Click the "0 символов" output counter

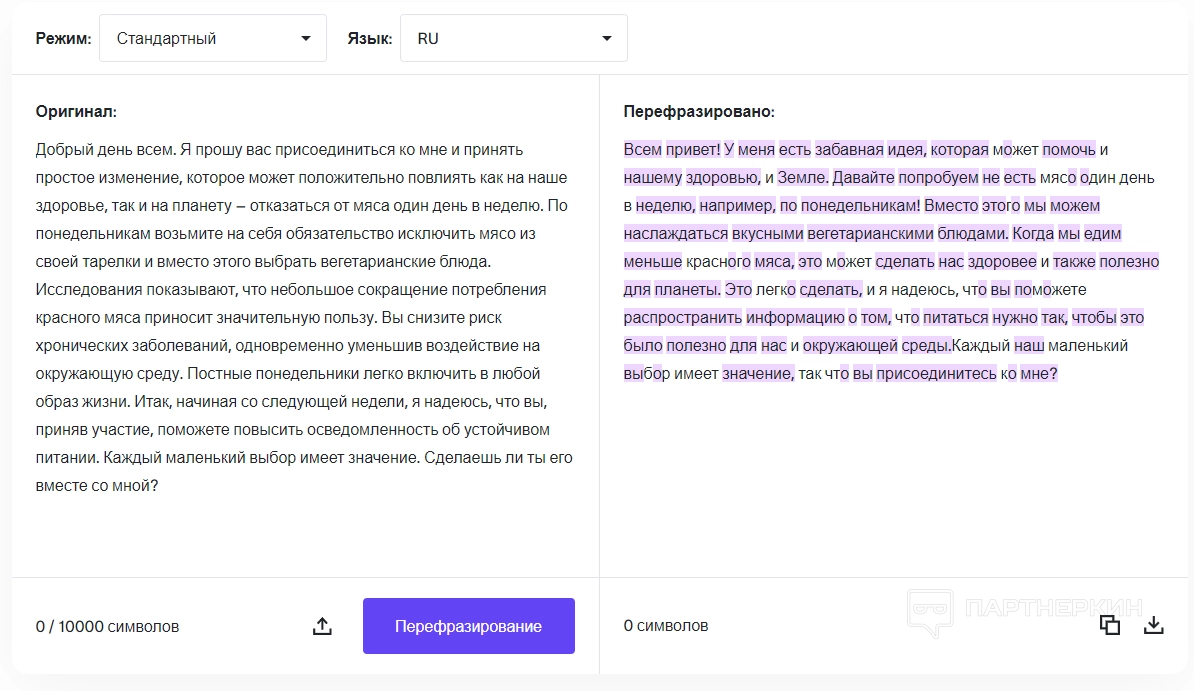tap(665, 626)
